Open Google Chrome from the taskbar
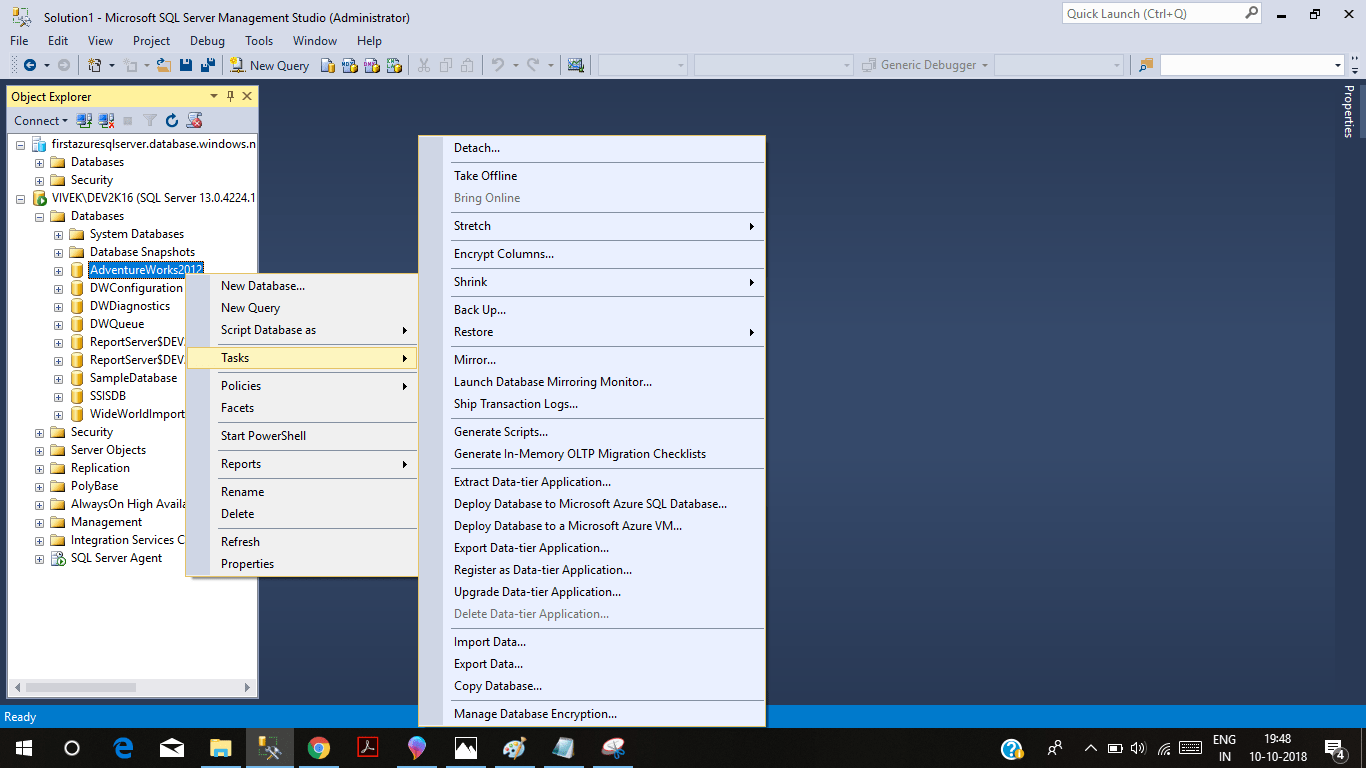The width and height of the screenshot is (1366, 768). click(x=319, y=748)
